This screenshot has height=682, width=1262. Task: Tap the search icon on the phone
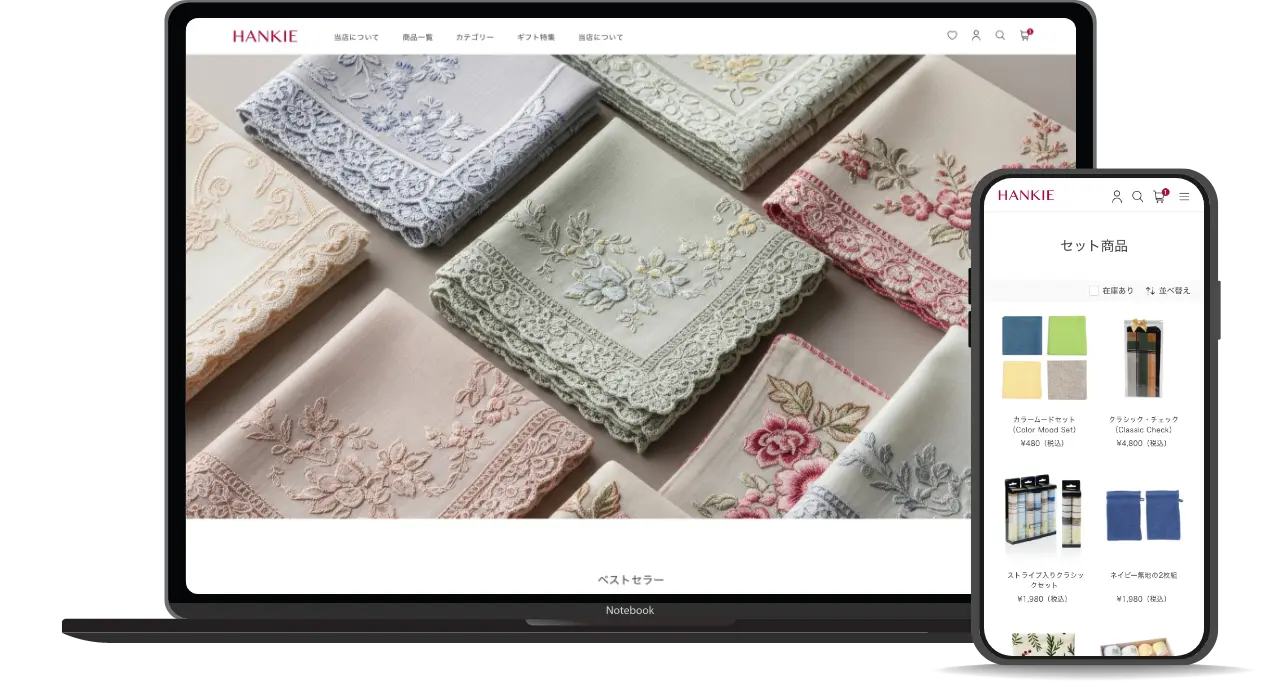click(x=1138, y=197)
